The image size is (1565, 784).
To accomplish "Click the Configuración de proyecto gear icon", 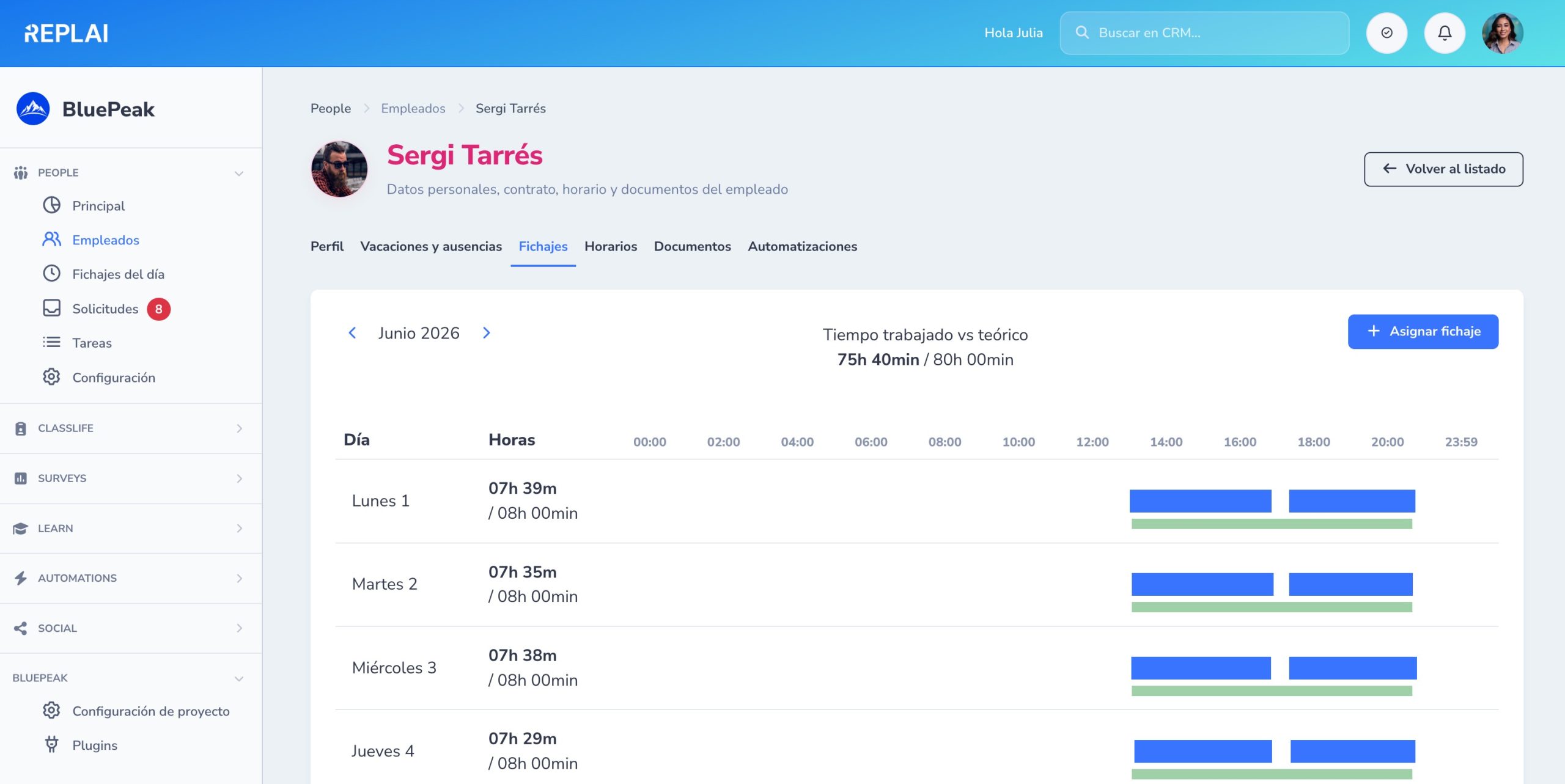I will click(51, 711).
